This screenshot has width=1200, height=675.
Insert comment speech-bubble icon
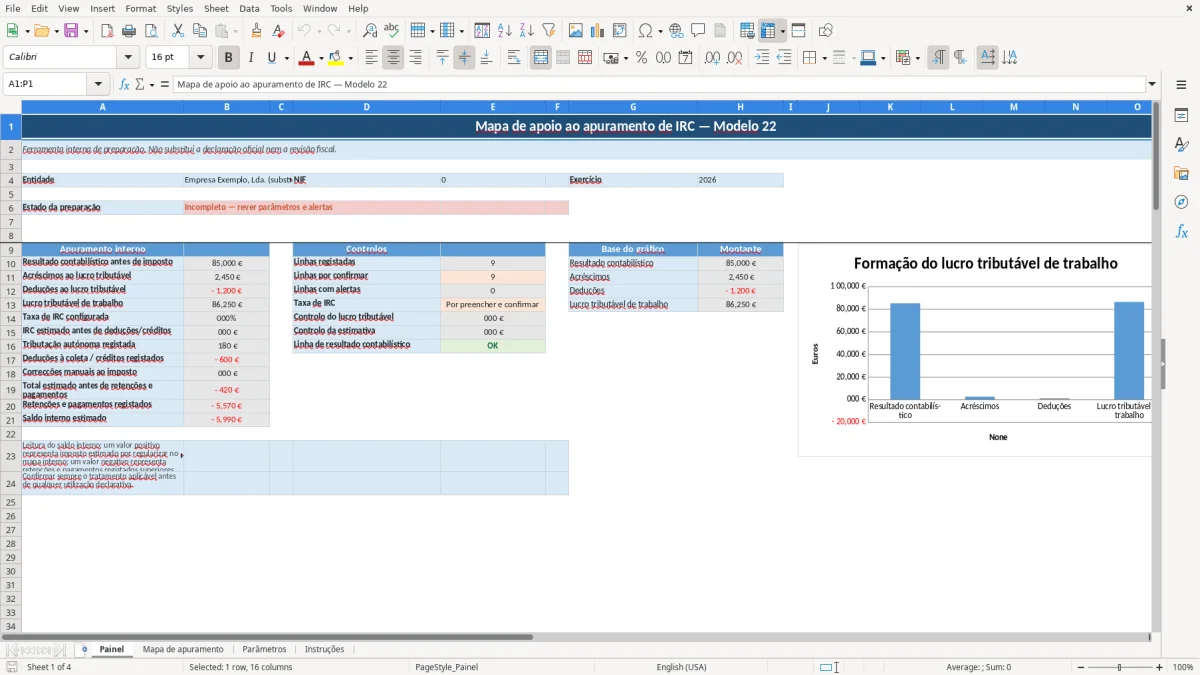[698, 31]
